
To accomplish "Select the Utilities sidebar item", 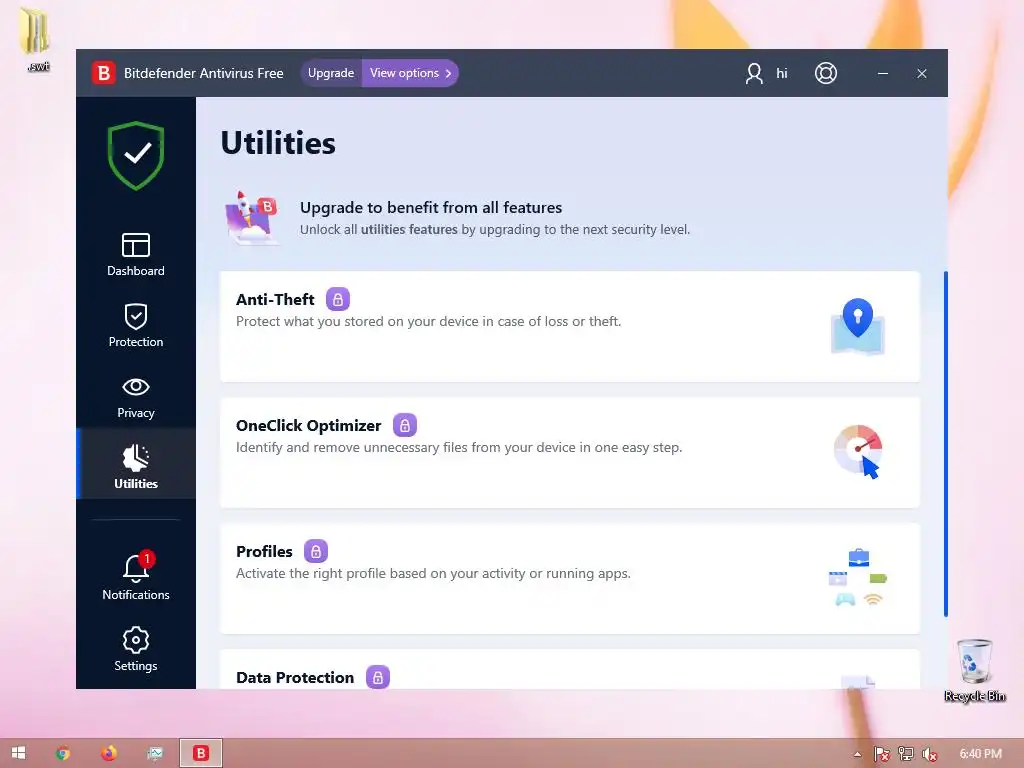I will 136,465.
